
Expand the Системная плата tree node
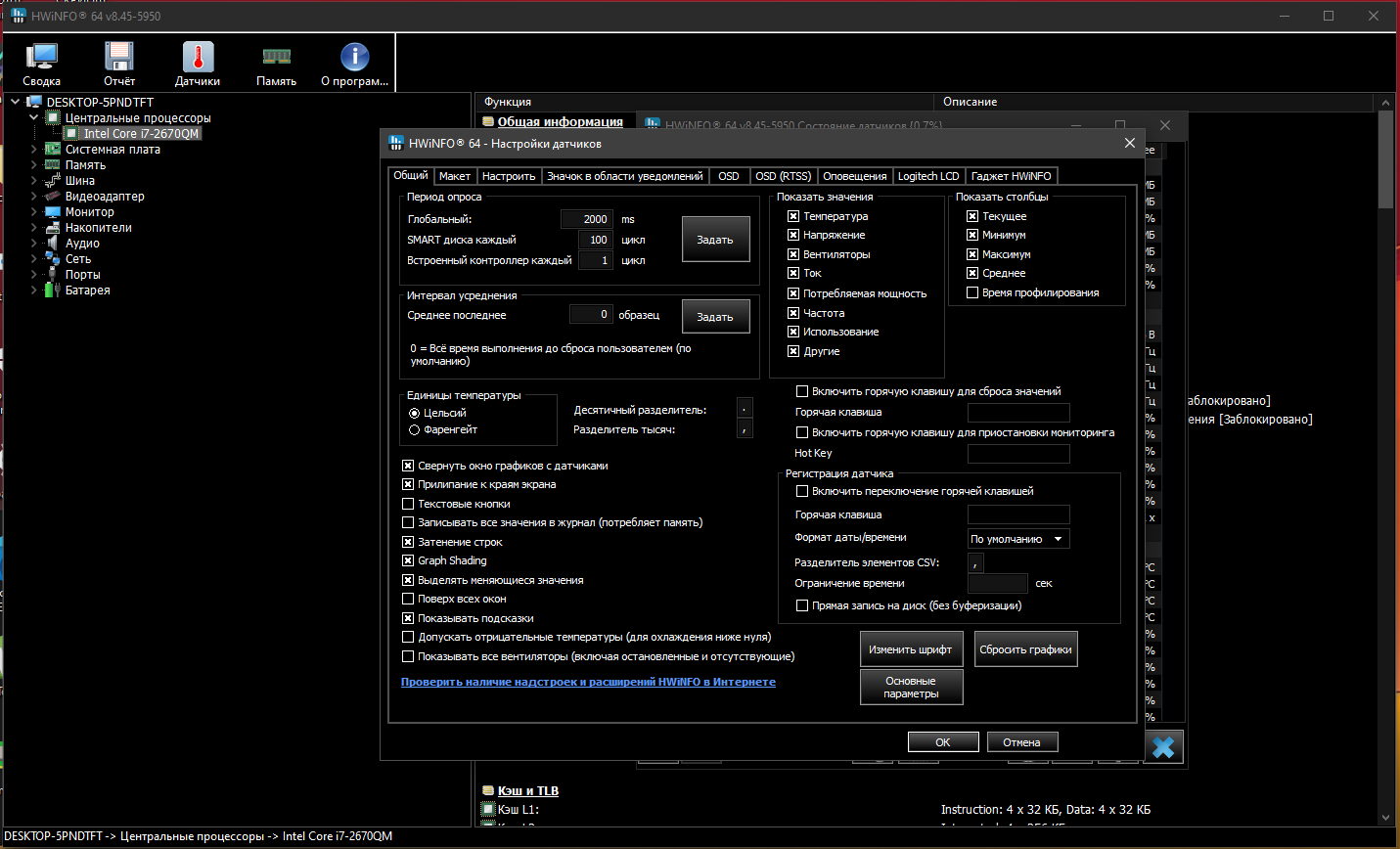point(34,150)
